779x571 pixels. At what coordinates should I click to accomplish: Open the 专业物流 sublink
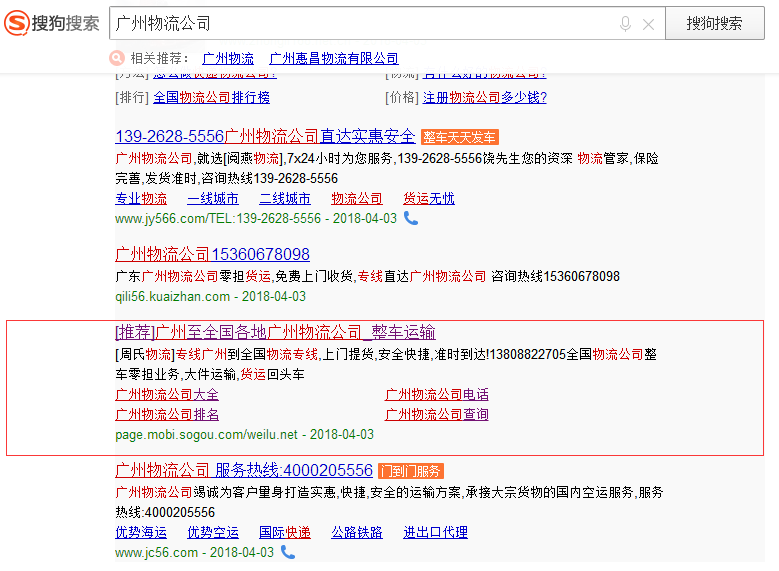coord(141,199)
